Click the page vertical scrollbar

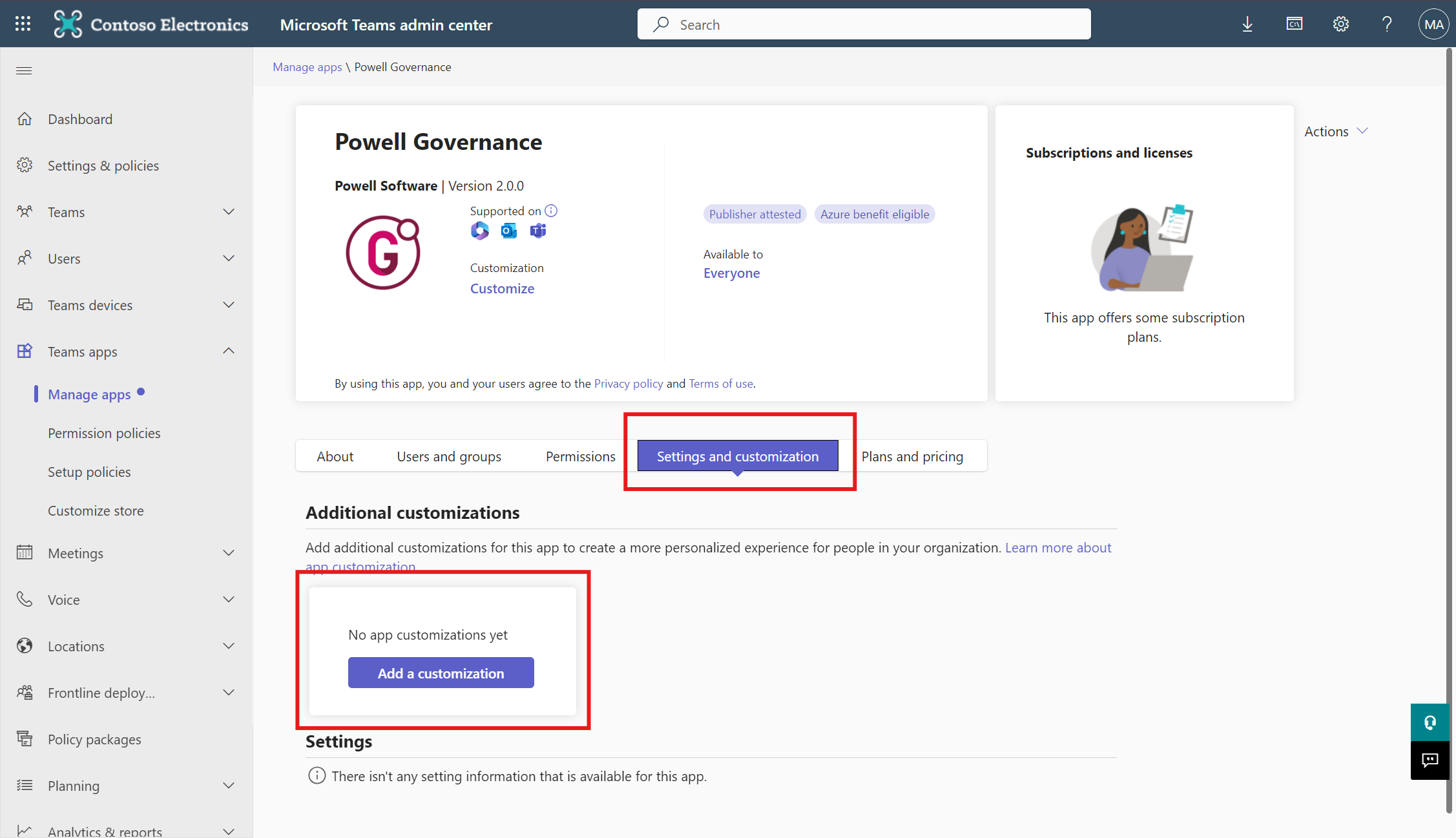tap(1449, 430)
